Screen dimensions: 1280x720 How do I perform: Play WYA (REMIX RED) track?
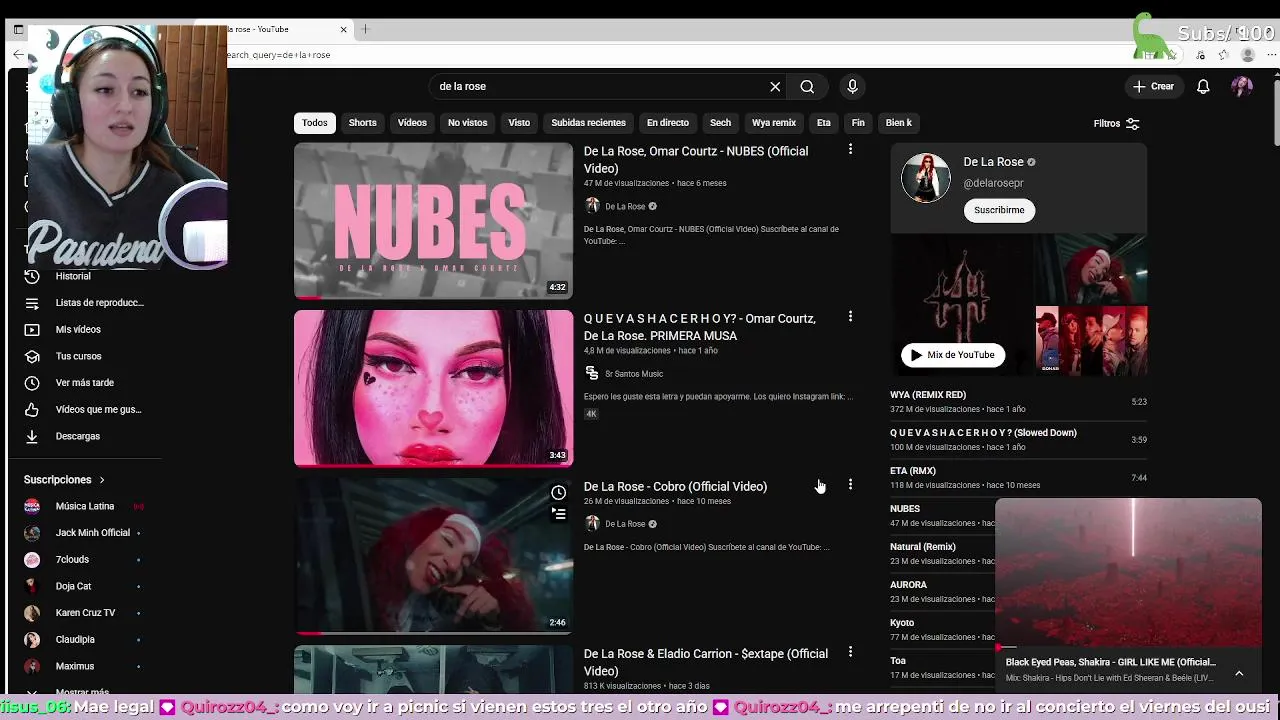tap(1018, 402)
